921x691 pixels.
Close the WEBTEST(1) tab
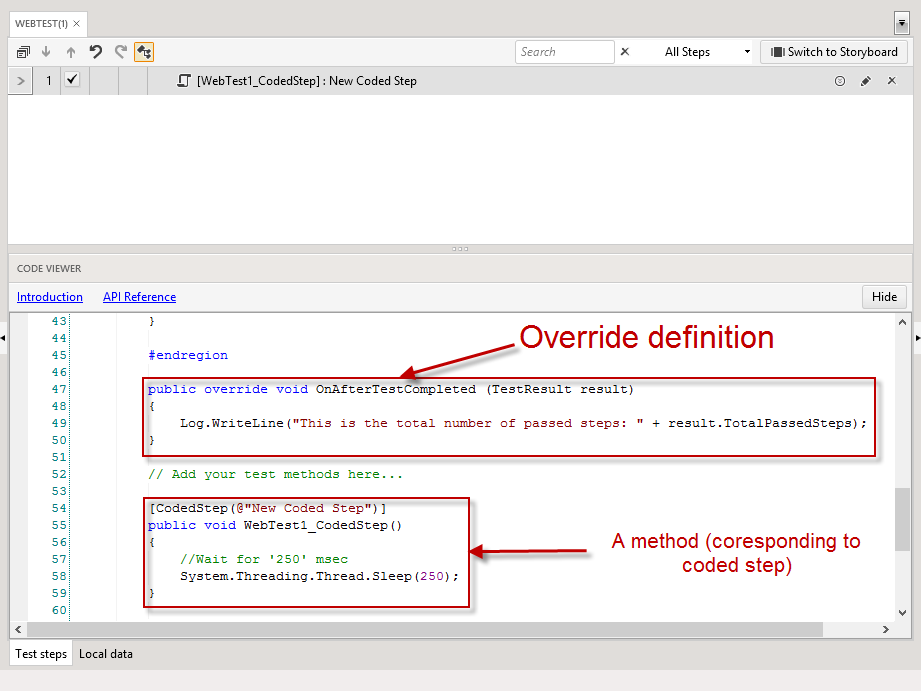[76, 24]
